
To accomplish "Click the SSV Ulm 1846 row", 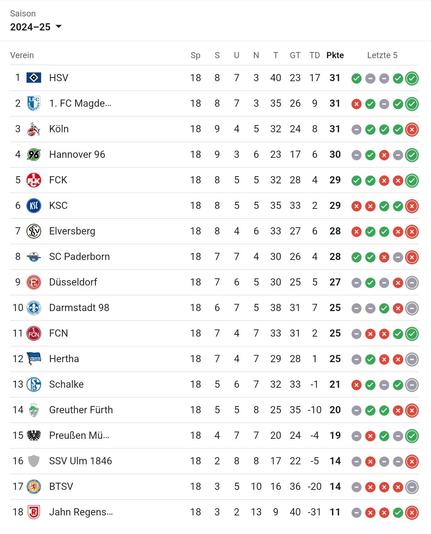I will click(214, 461).
